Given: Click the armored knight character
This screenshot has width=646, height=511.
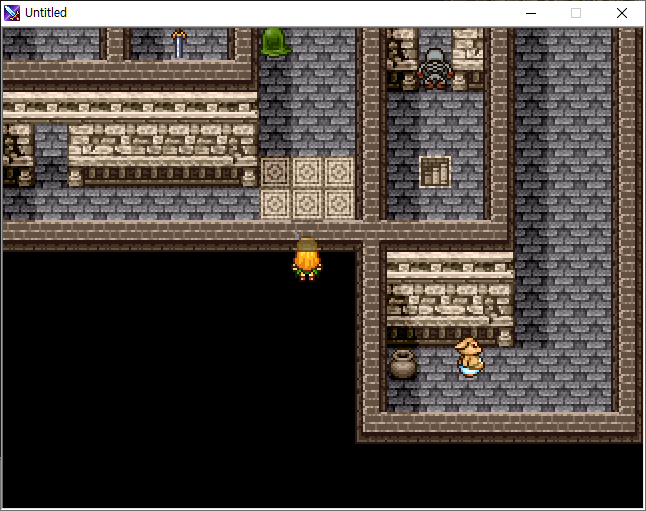Looking at the screenshot, I should pos(435,68).
